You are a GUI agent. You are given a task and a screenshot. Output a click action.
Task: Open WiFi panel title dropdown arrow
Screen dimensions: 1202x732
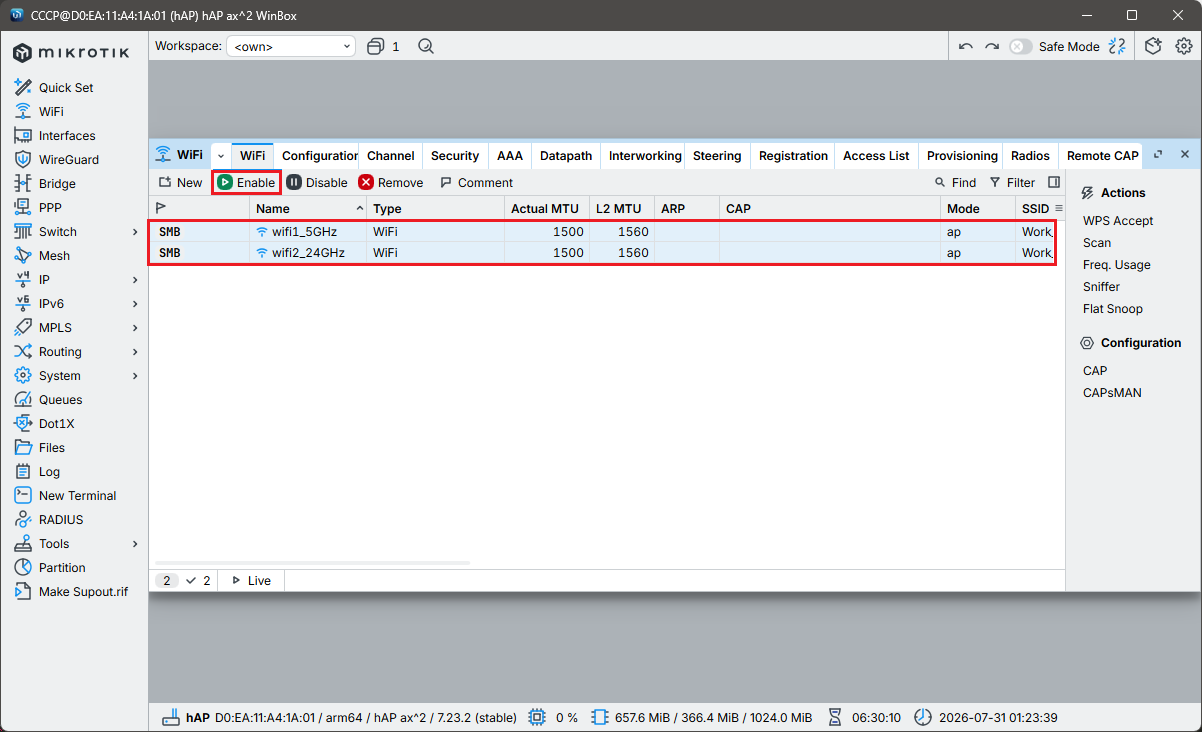[221, 156]
